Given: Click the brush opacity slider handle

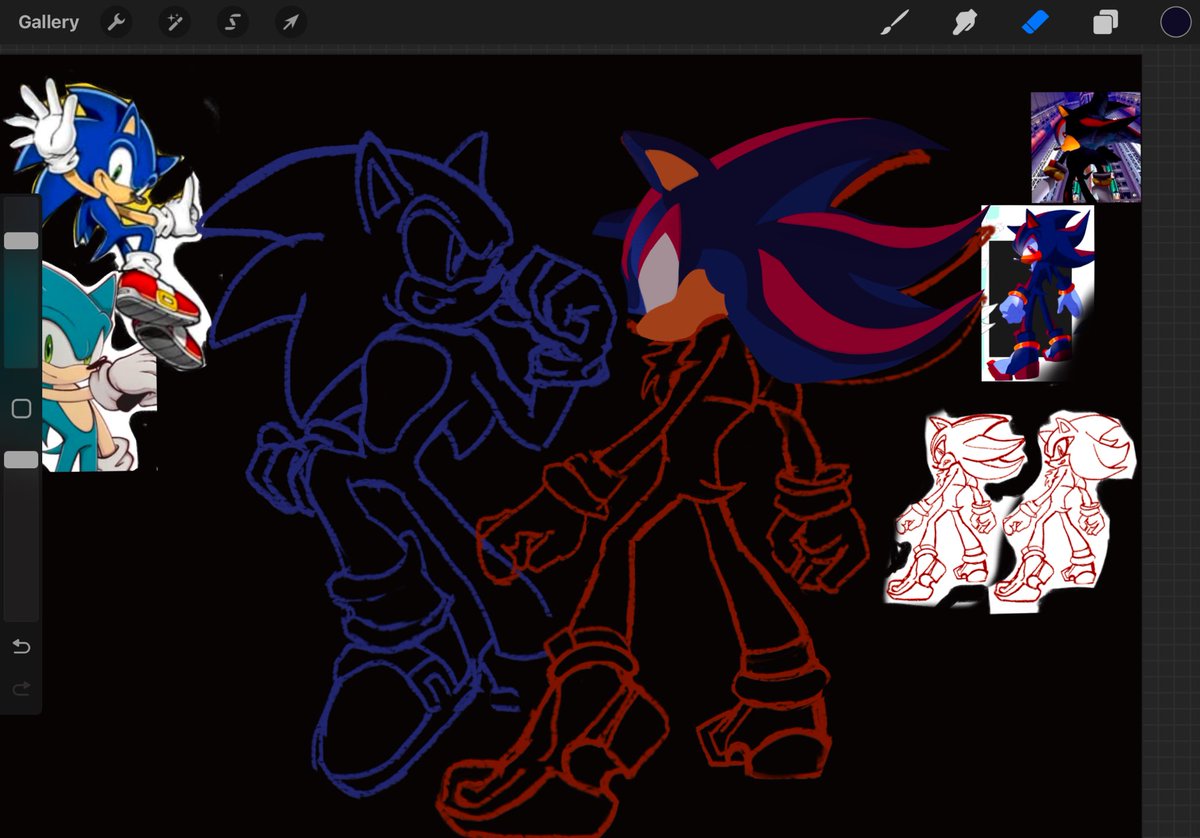Looking at the screenshot, I should [x=21, y=459].
